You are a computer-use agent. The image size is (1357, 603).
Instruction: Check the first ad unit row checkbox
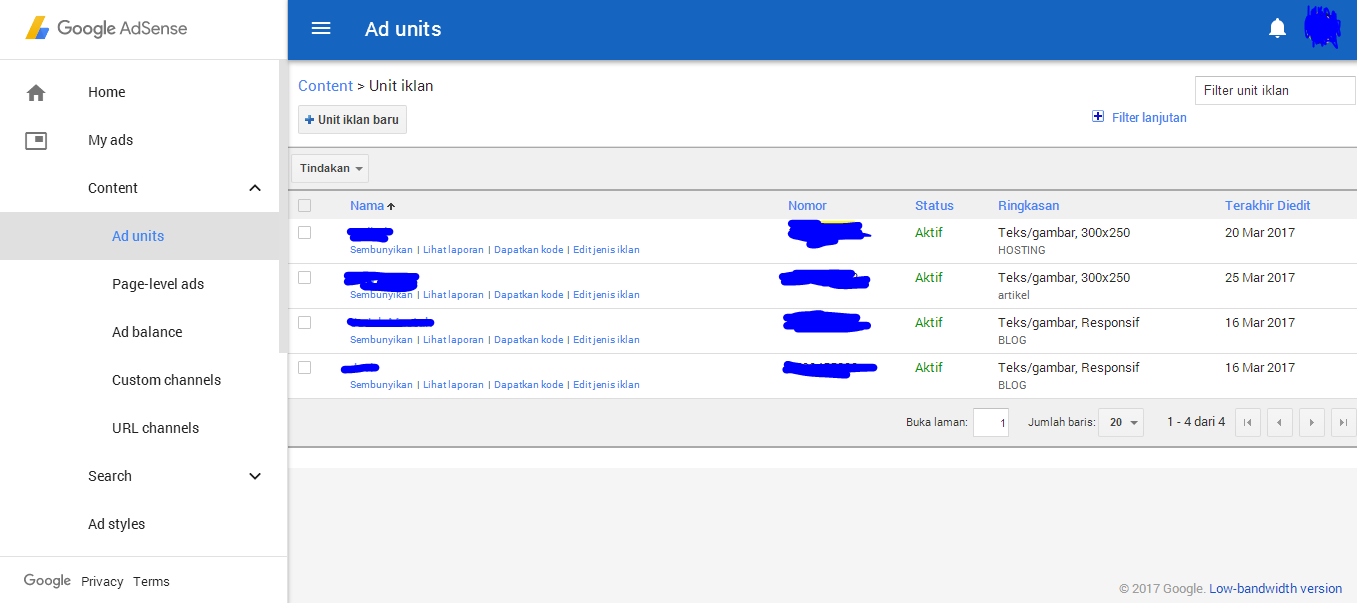(x=305, y=232)
